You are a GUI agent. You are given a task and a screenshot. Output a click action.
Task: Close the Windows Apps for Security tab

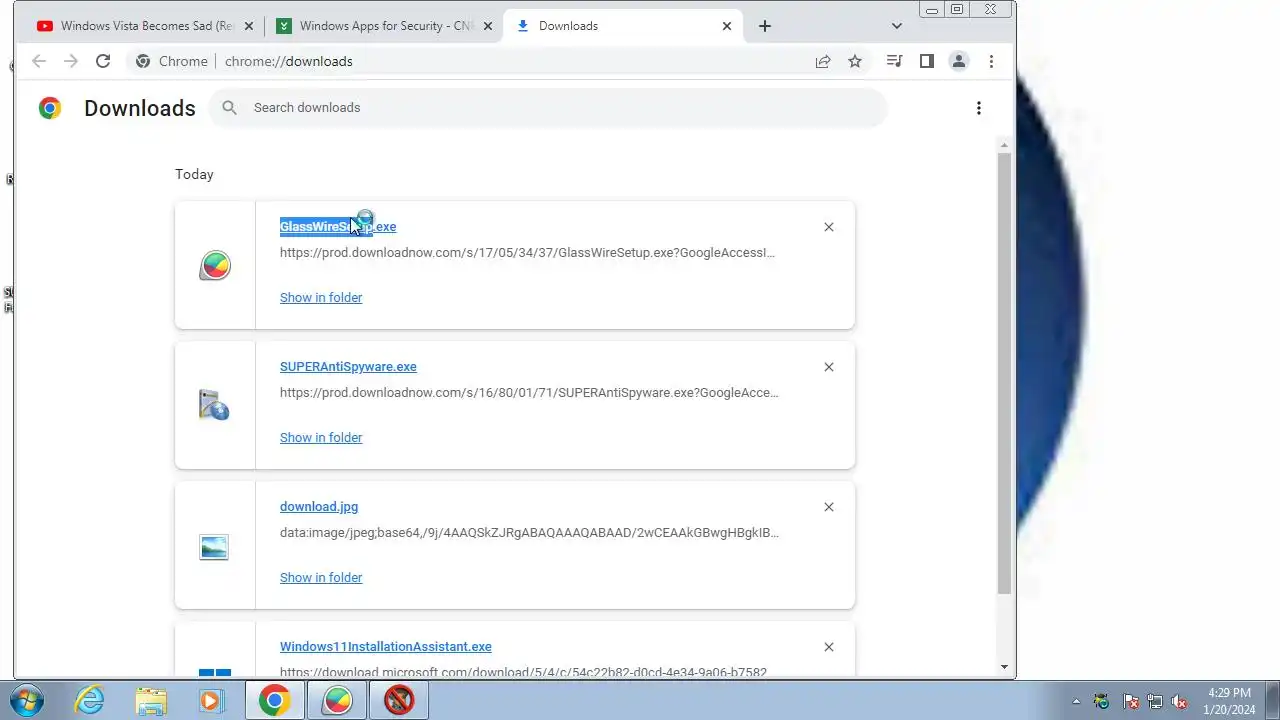(x=488, y=26)
